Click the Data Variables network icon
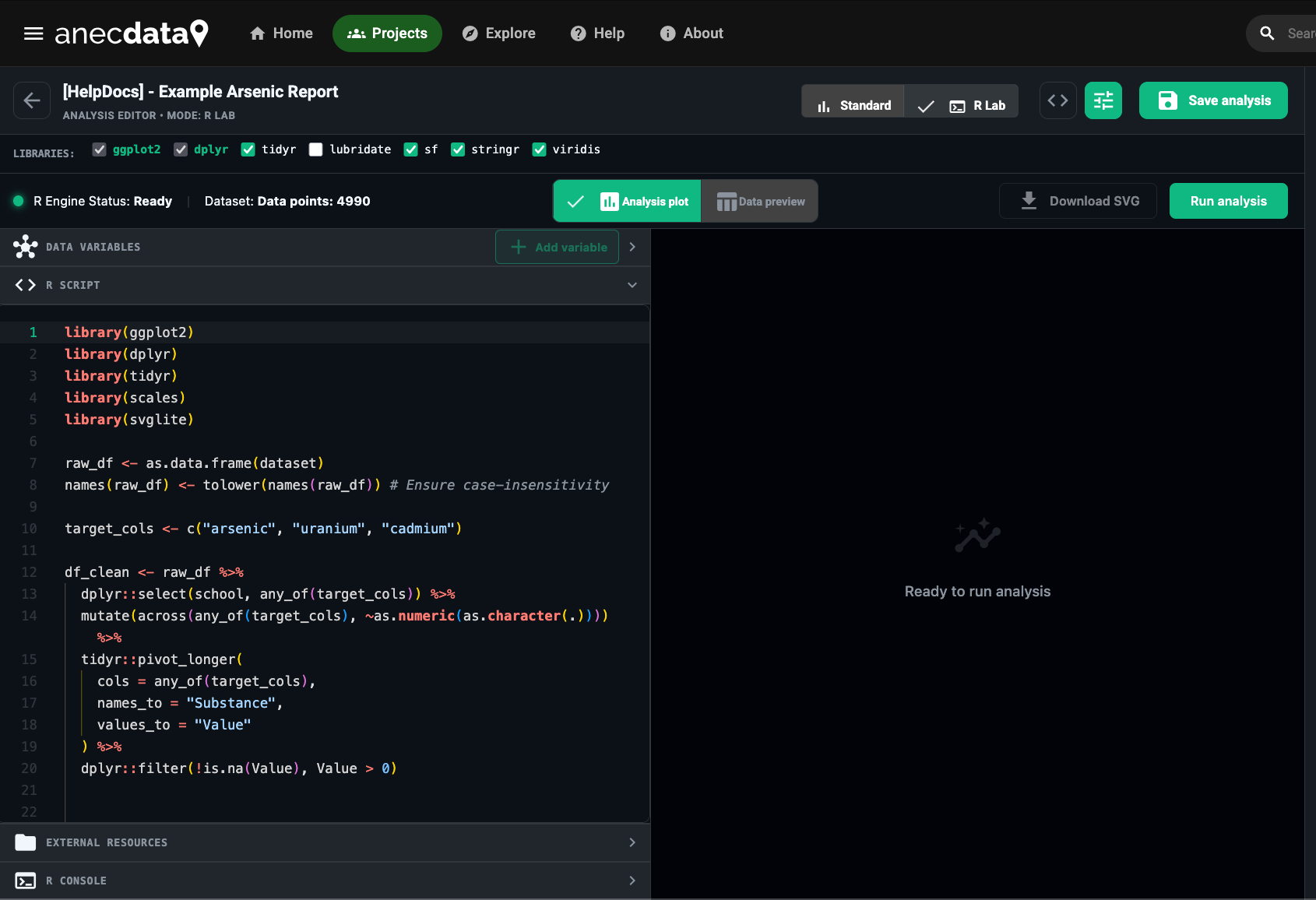 [26, 247]
